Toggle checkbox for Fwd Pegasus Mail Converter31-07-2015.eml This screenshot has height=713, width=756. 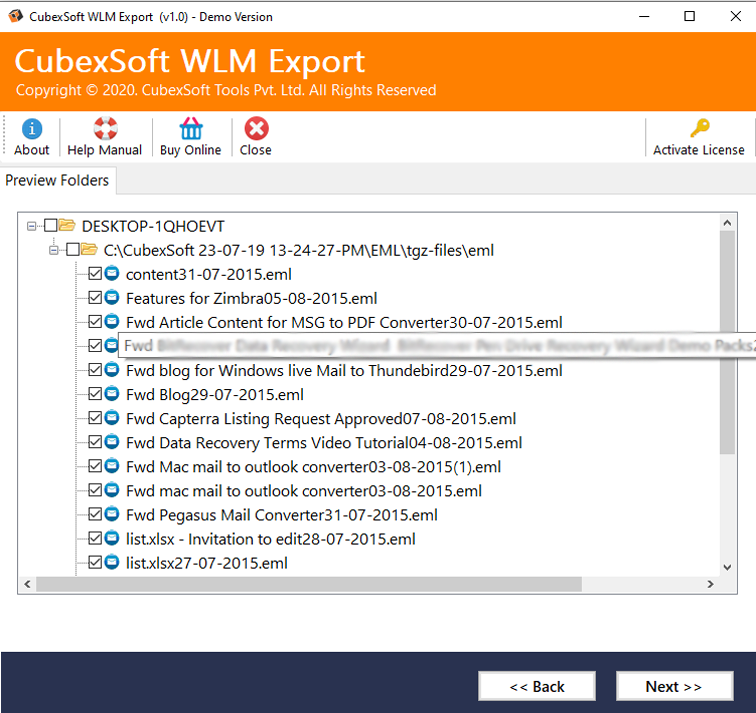(95, 515)
